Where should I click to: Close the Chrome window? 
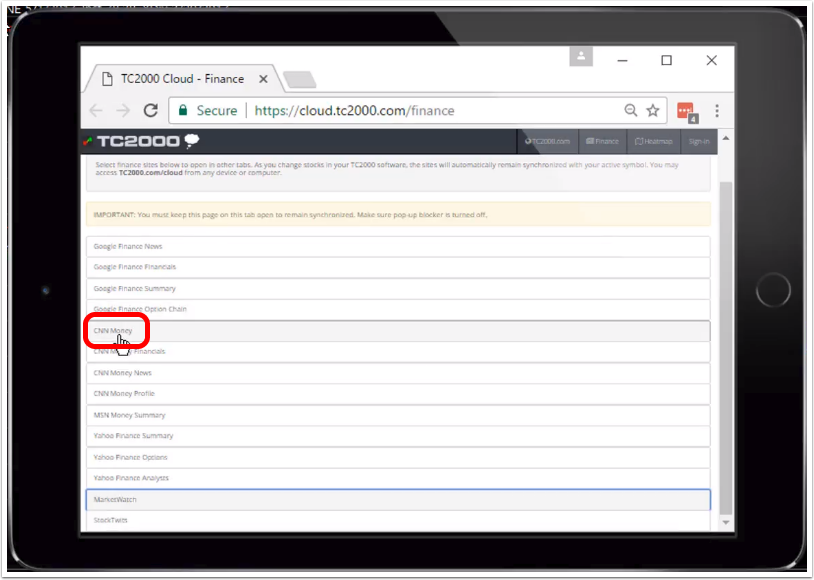pos(712,60)
